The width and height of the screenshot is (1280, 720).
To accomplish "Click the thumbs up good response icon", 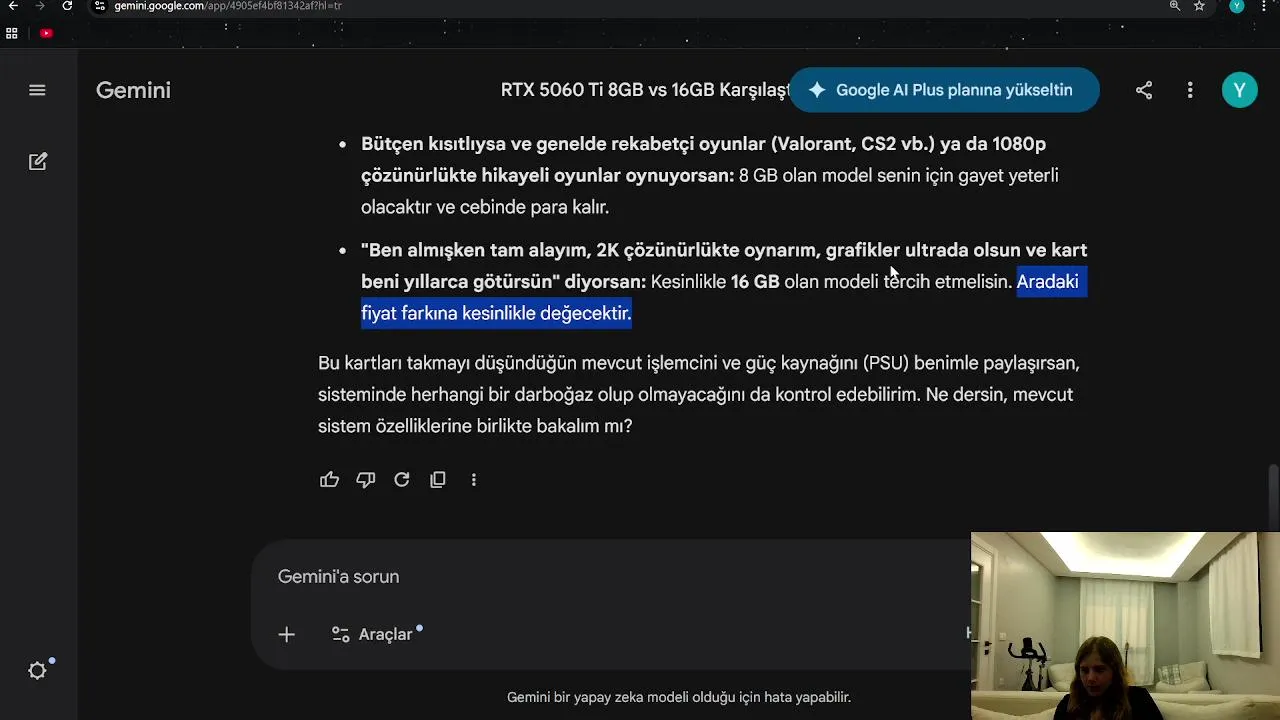I will pos(329,480).
